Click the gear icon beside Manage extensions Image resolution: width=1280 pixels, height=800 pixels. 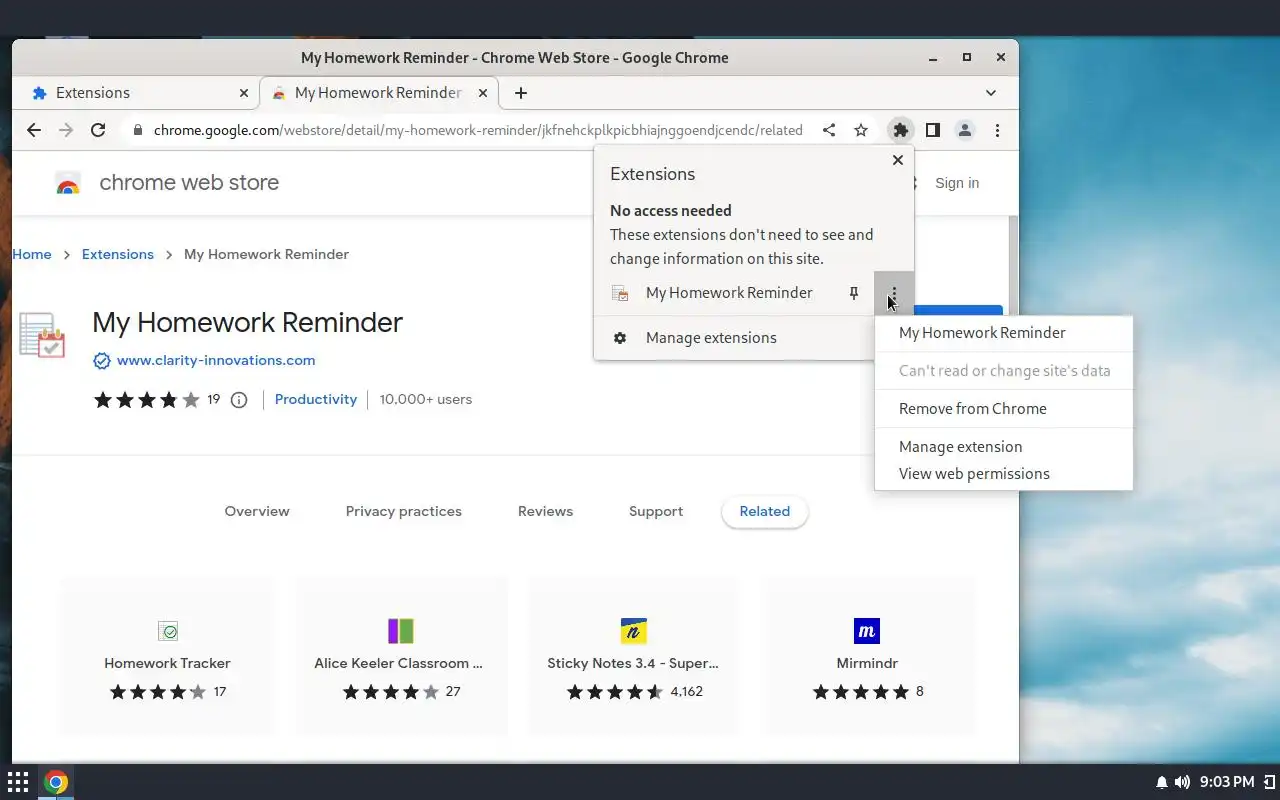(x=620, y=338)
